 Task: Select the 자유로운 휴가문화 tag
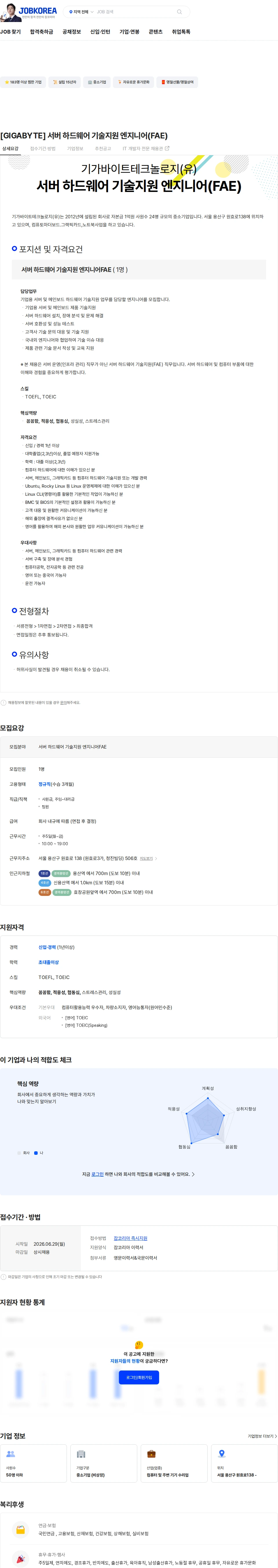point(133,82)
